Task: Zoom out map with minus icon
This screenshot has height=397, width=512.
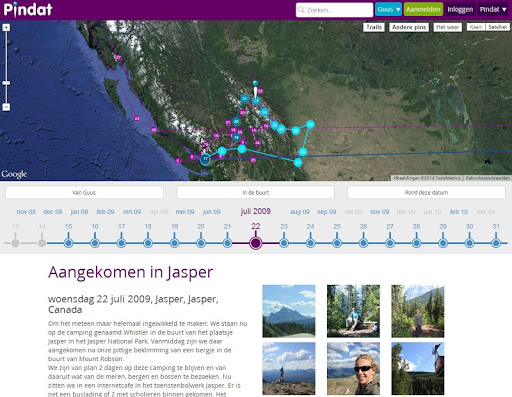Action: click(x=6, y=107)
